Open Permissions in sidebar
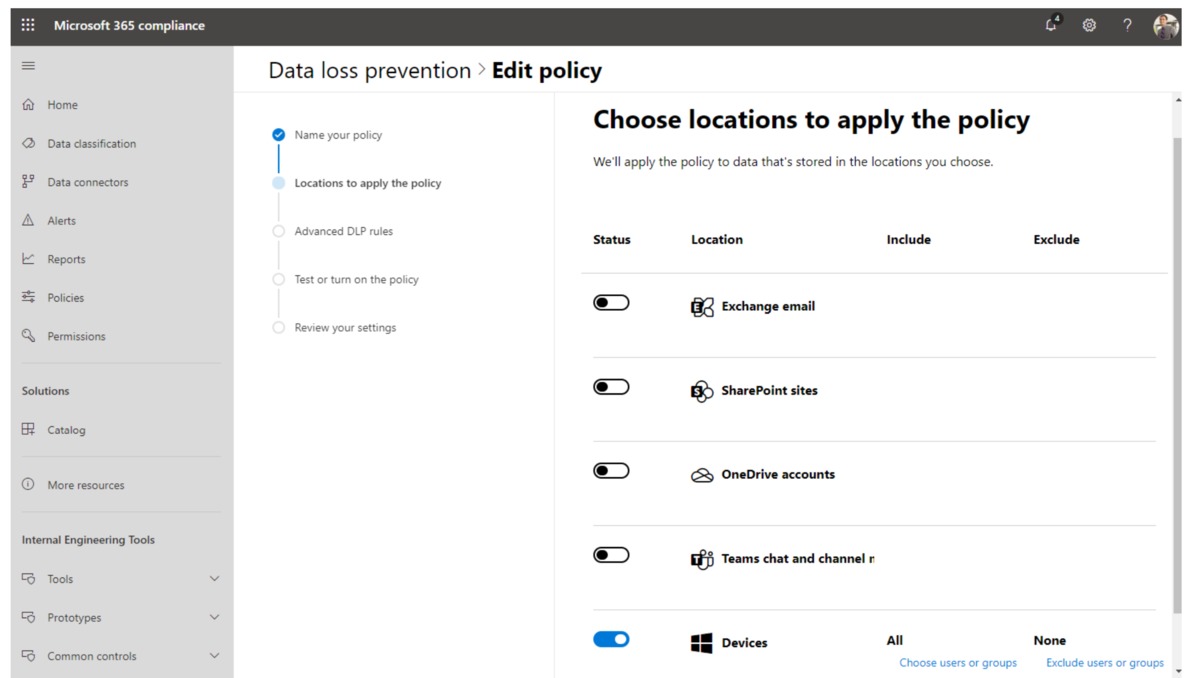 [76, 336]
